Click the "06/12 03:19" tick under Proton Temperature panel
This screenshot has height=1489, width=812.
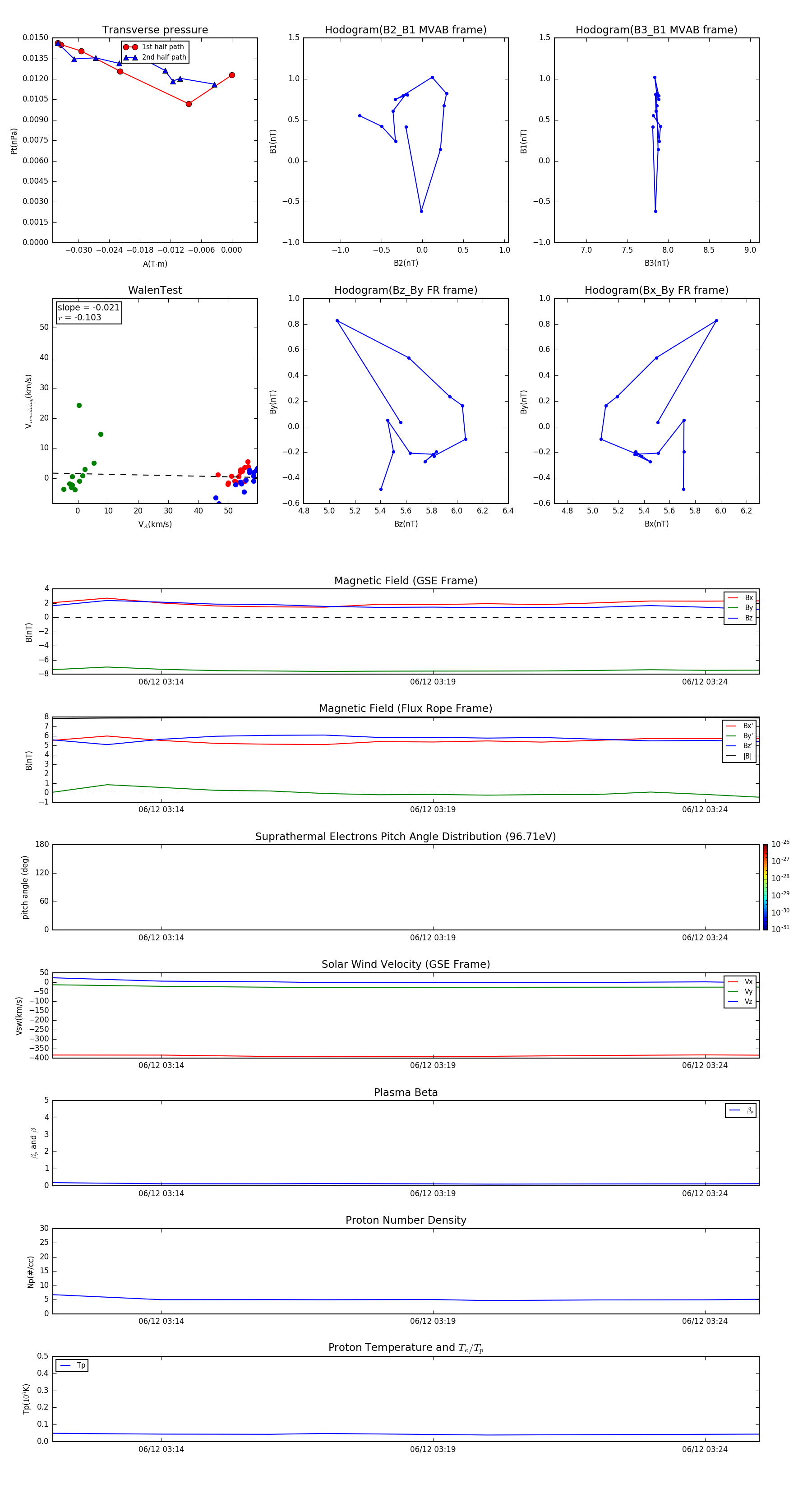tap(433, 1449)
